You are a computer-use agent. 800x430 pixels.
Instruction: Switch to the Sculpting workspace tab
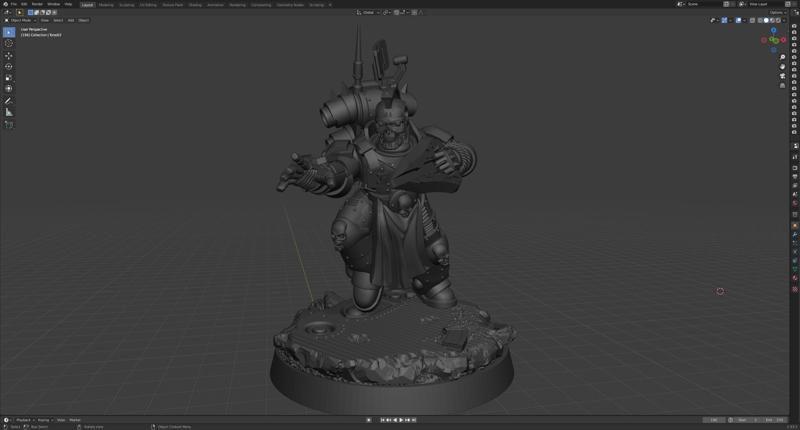pos(127,5)
